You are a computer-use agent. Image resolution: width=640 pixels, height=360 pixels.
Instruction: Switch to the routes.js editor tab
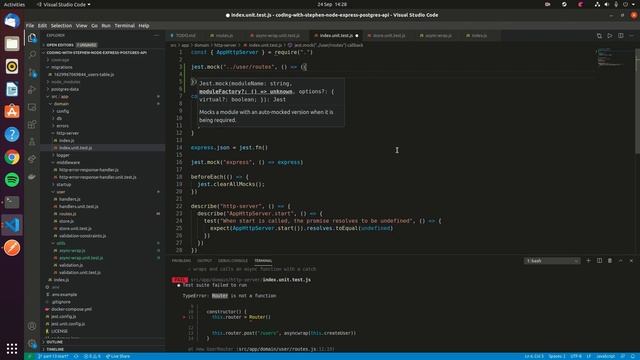pyautogui.click(x=222, y=36)
